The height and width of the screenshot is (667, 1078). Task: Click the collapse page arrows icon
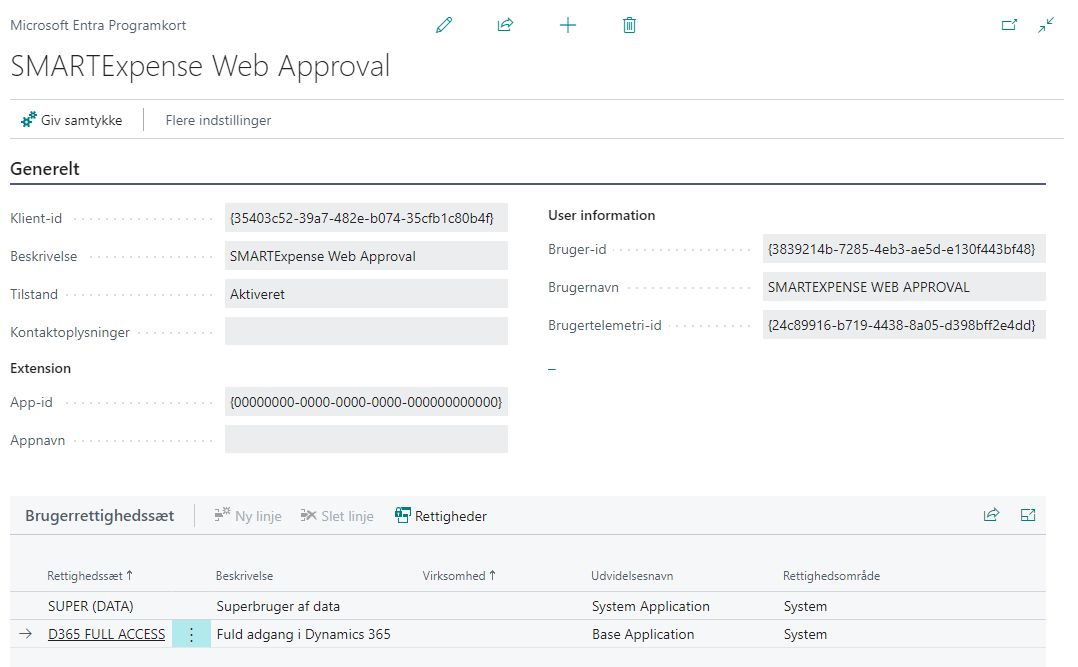click(1046, 25)
